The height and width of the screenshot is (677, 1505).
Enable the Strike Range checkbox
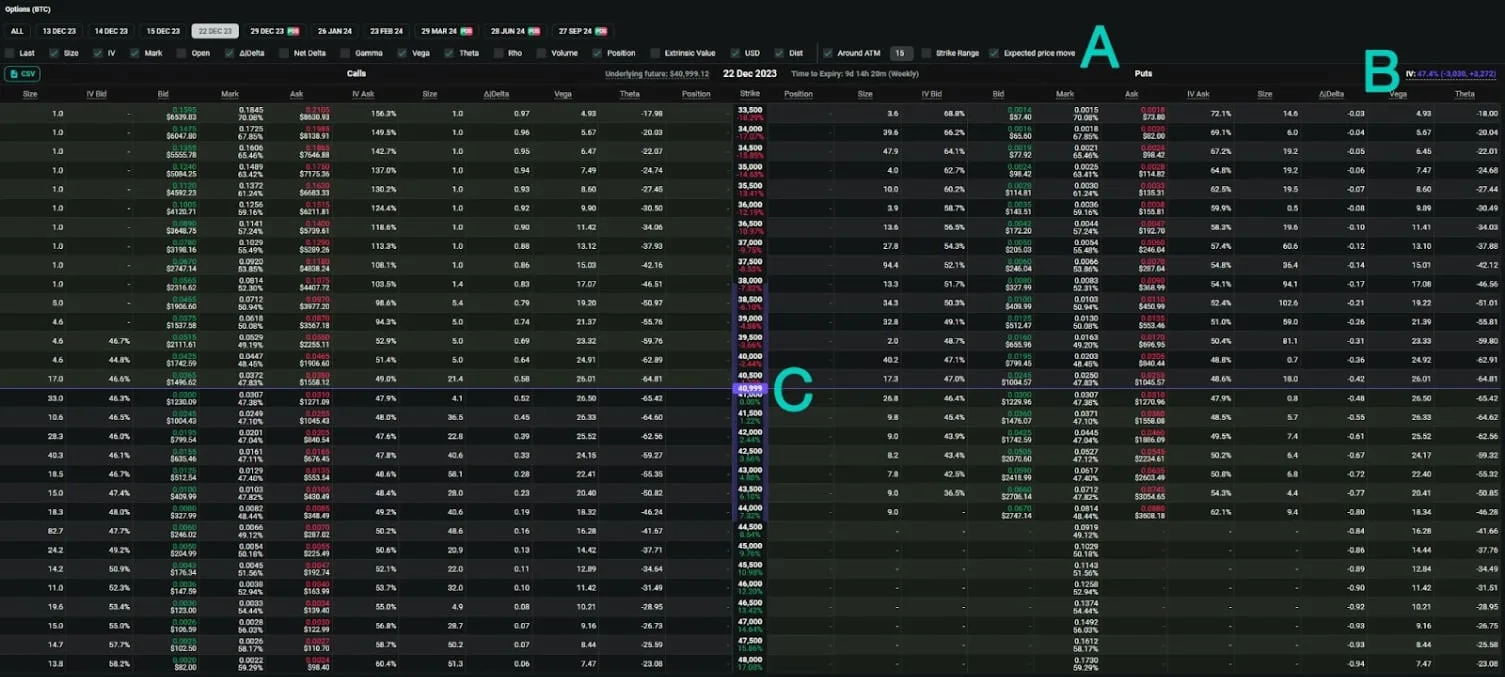[926, 53]
